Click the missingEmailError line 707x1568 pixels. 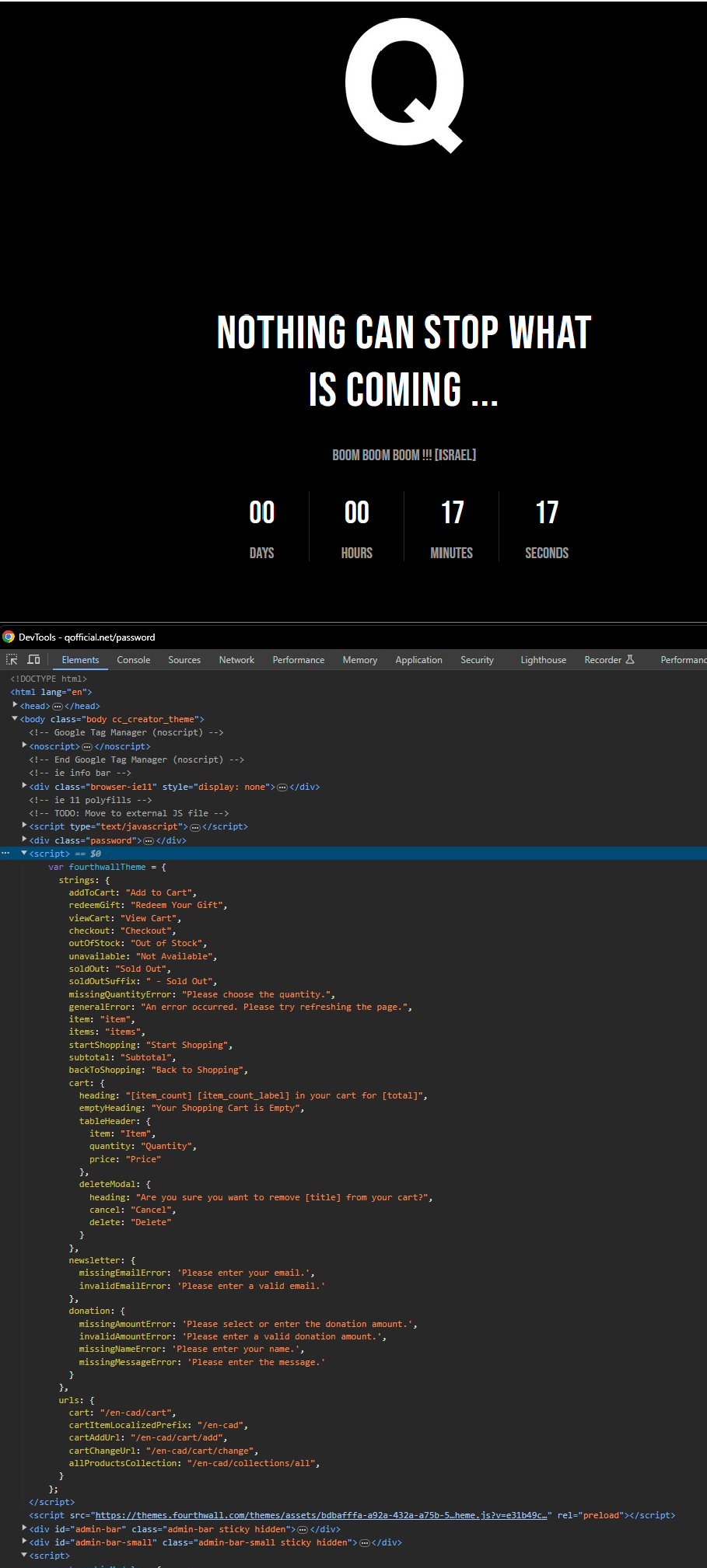[x=196, y=1273]
